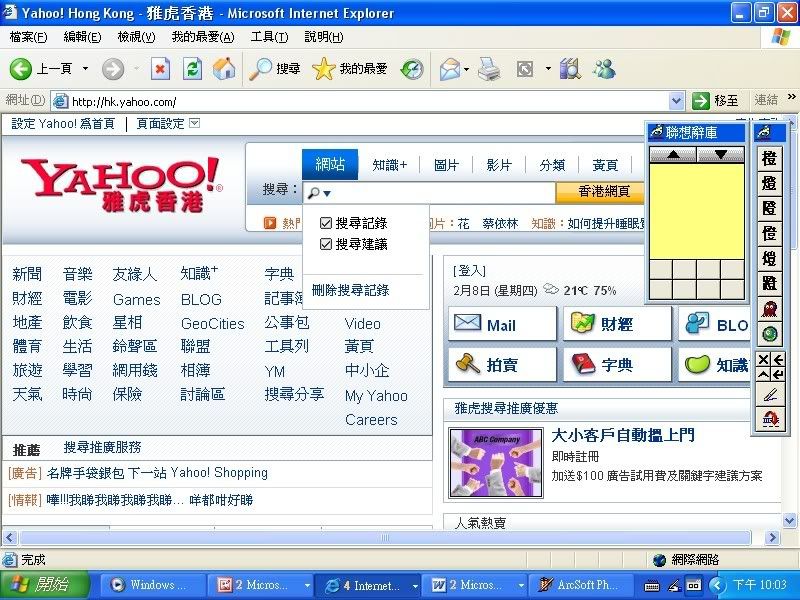Screen dimensions: 800x600
Task: Expand the 頁面設定 dropdown
Action: [194, 123]
